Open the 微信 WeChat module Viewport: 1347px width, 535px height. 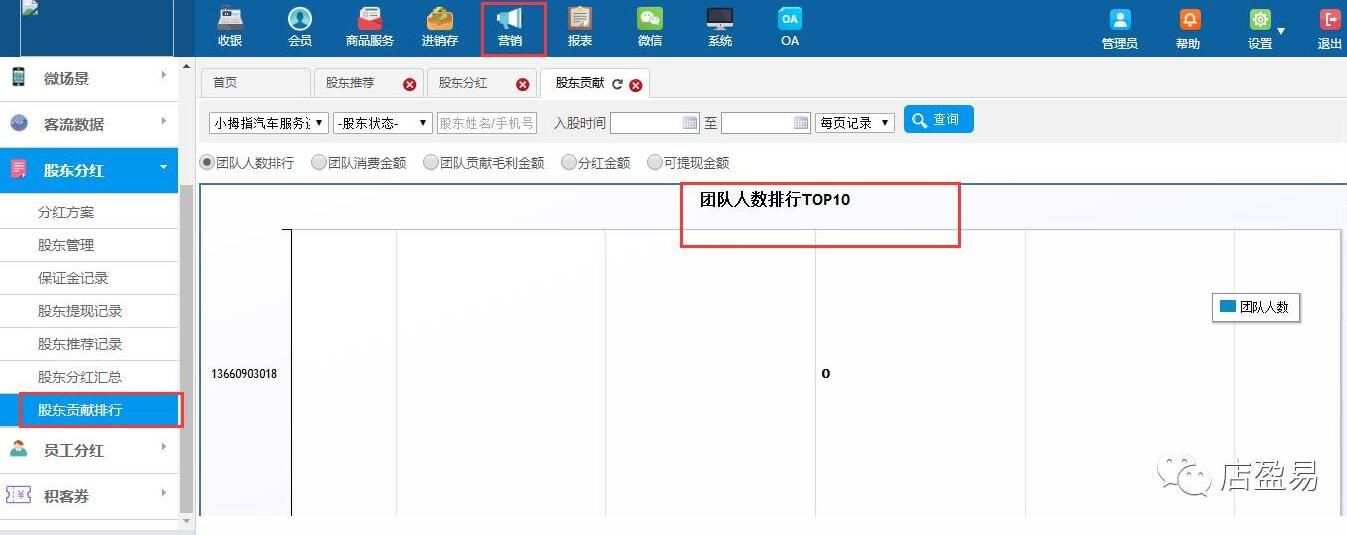pyautogui.click(x=650, y=28)
